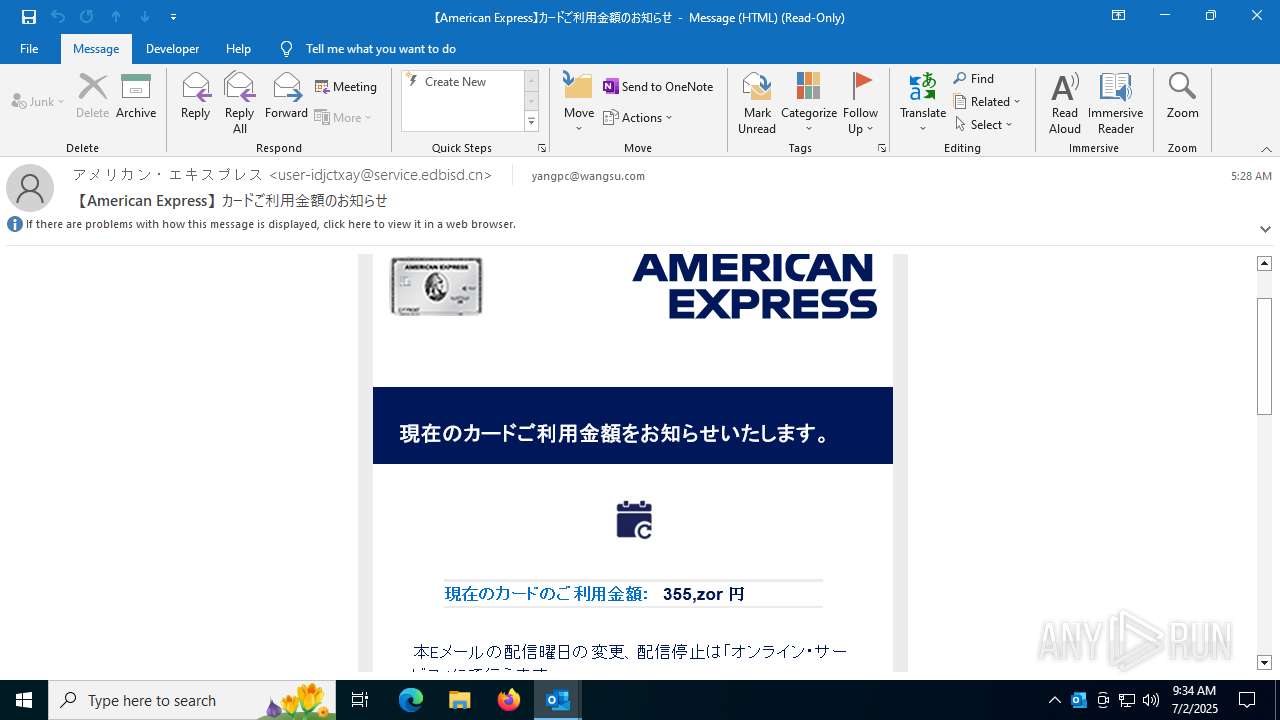Open Task View from taskbar

tap(360, 700)
